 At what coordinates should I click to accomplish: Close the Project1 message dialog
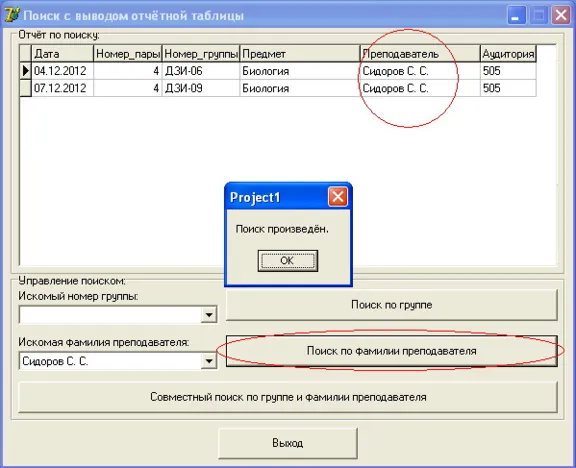tap(338, 197)
